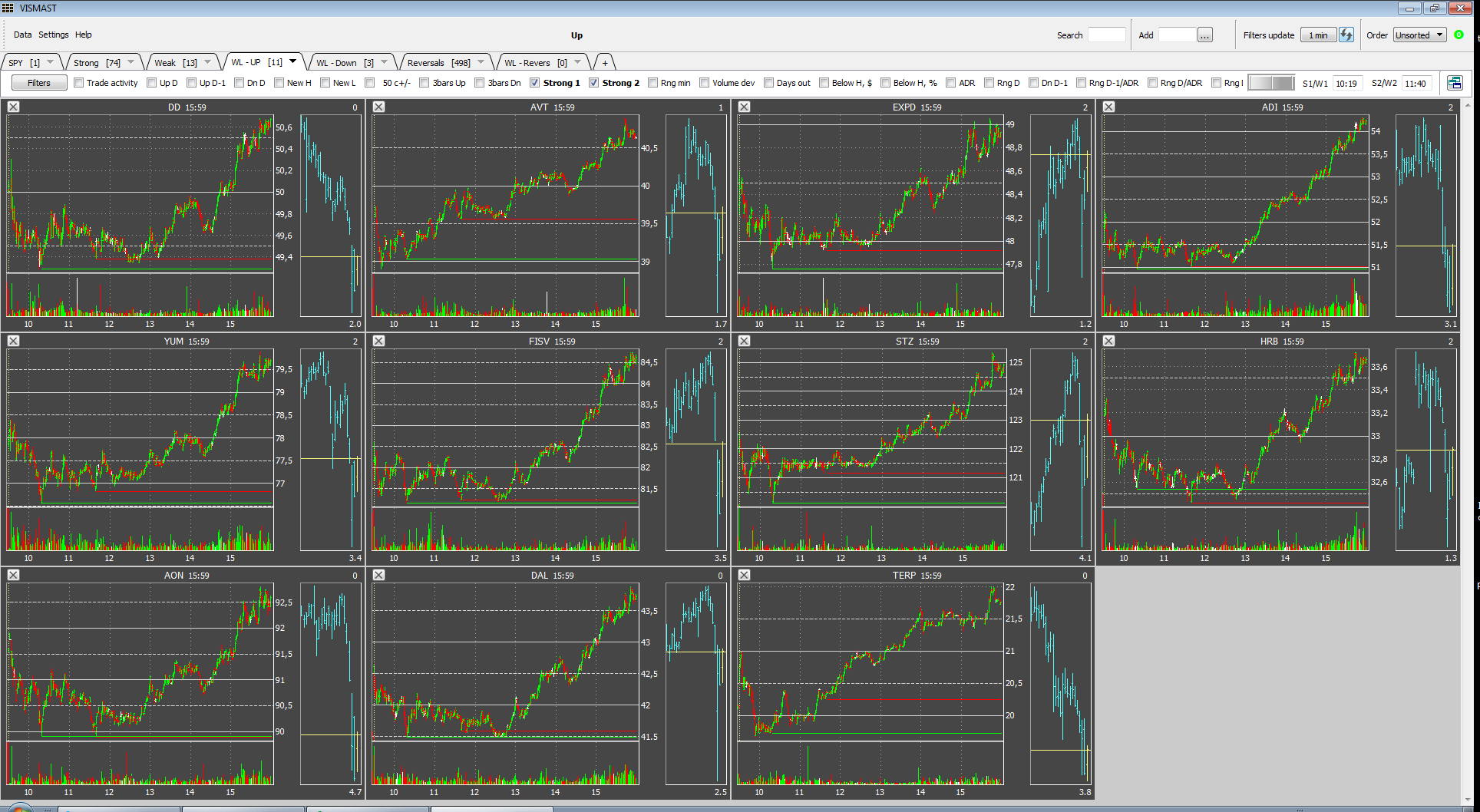This screenshot has height=812, width=1480.
Task: Click the S2/W2 time field 11:40
Action: tap(1417, 84)
